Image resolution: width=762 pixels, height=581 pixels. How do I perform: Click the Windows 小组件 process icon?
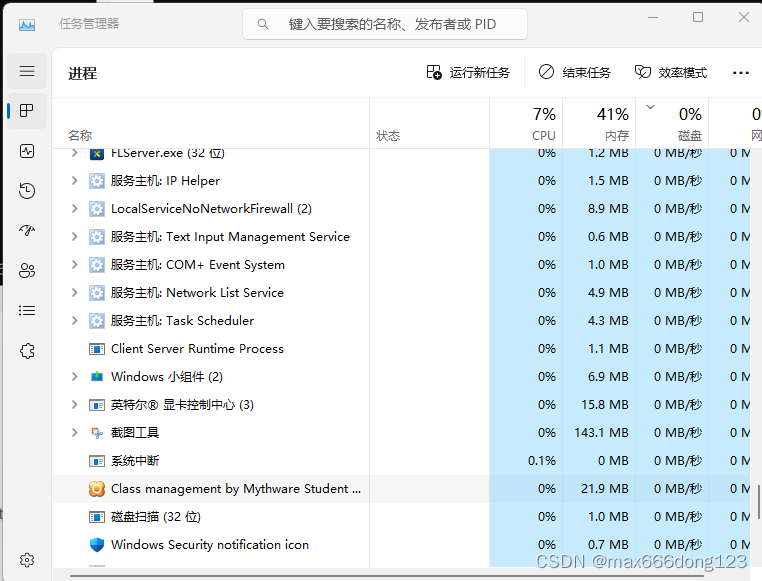97,376
